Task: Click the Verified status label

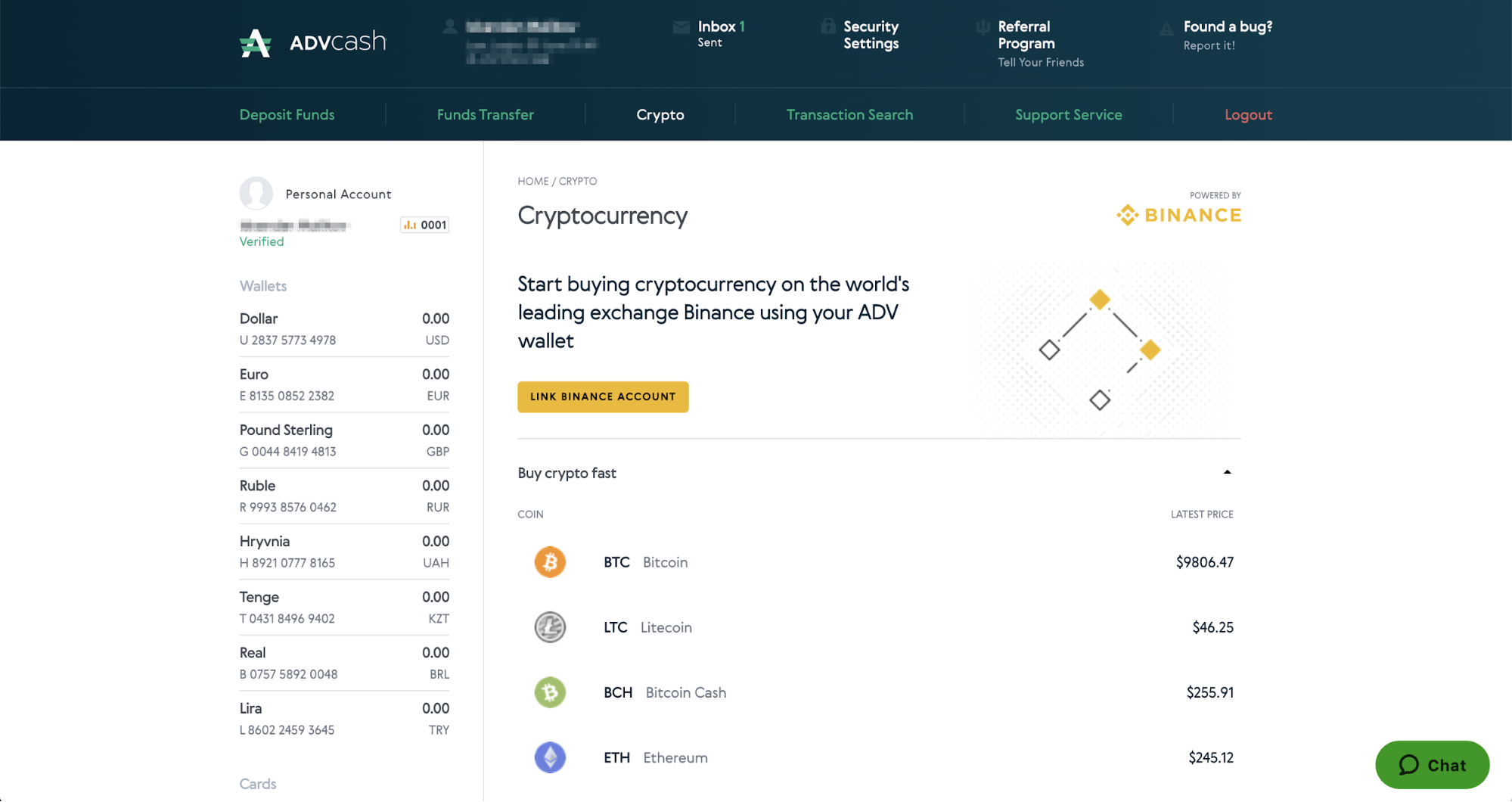Action: coord(262,241)
